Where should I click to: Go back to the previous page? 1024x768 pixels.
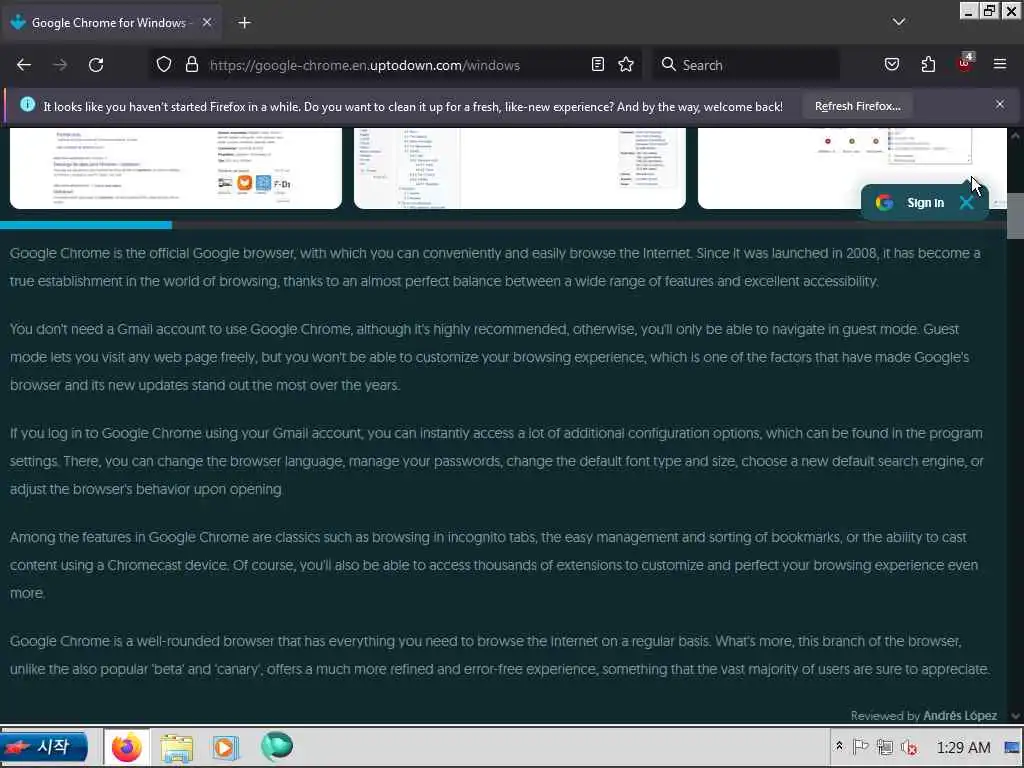[24, 65]
